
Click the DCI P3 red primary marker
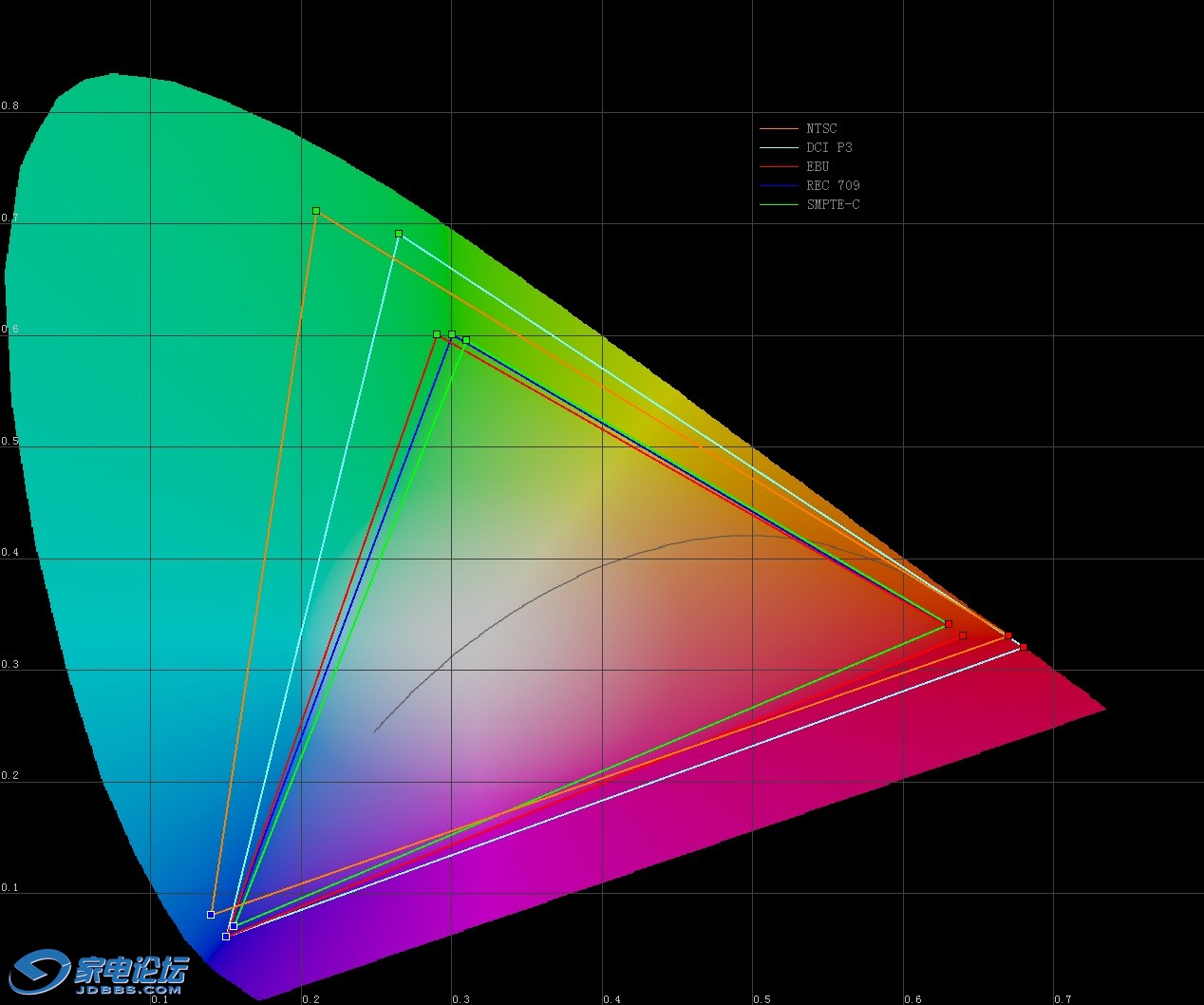coord(1023,647)
